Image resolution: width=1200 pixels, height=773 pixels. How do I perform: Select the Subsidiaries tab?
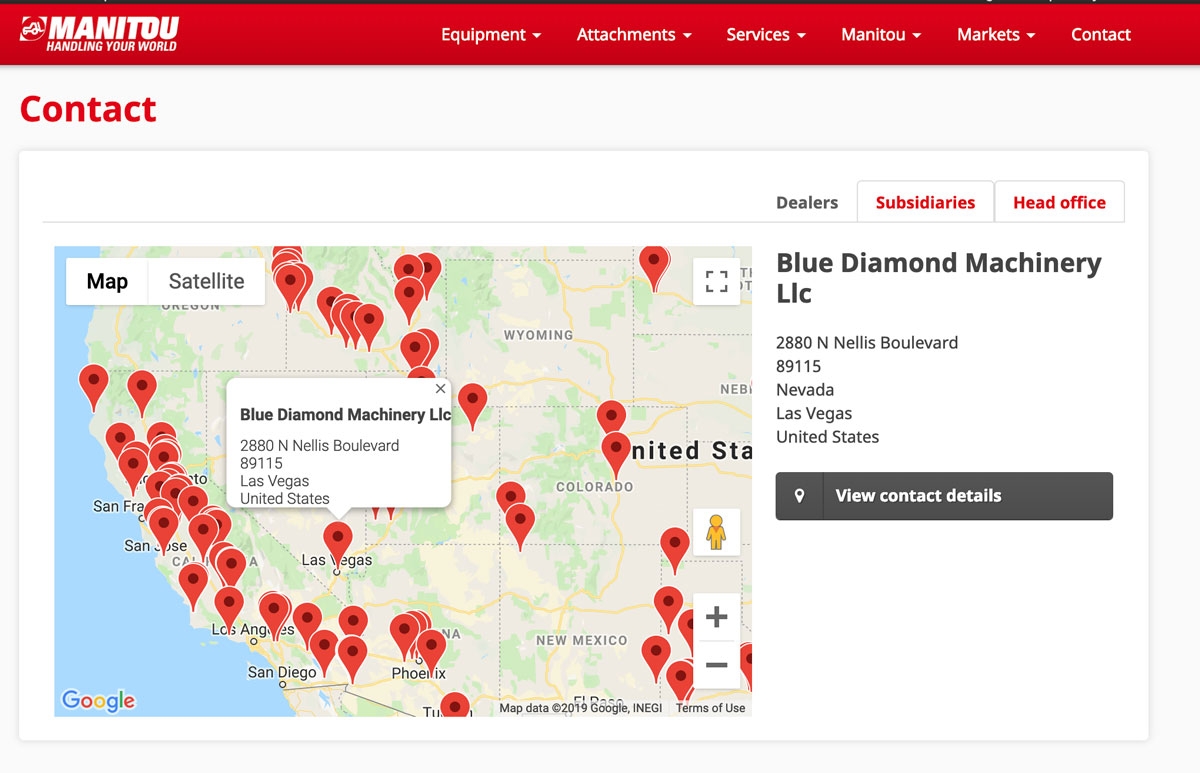click(x=925, y=202)
